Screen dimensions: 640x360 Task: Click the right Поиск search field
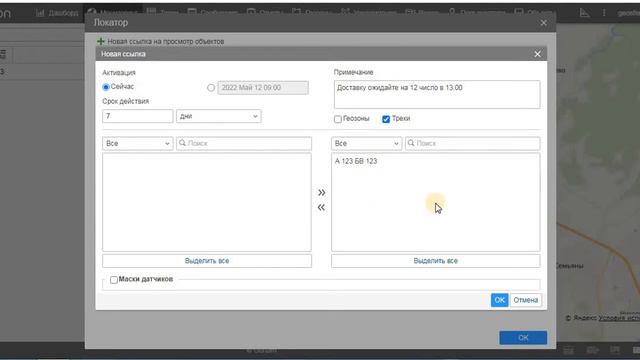(x=473, y=143)
